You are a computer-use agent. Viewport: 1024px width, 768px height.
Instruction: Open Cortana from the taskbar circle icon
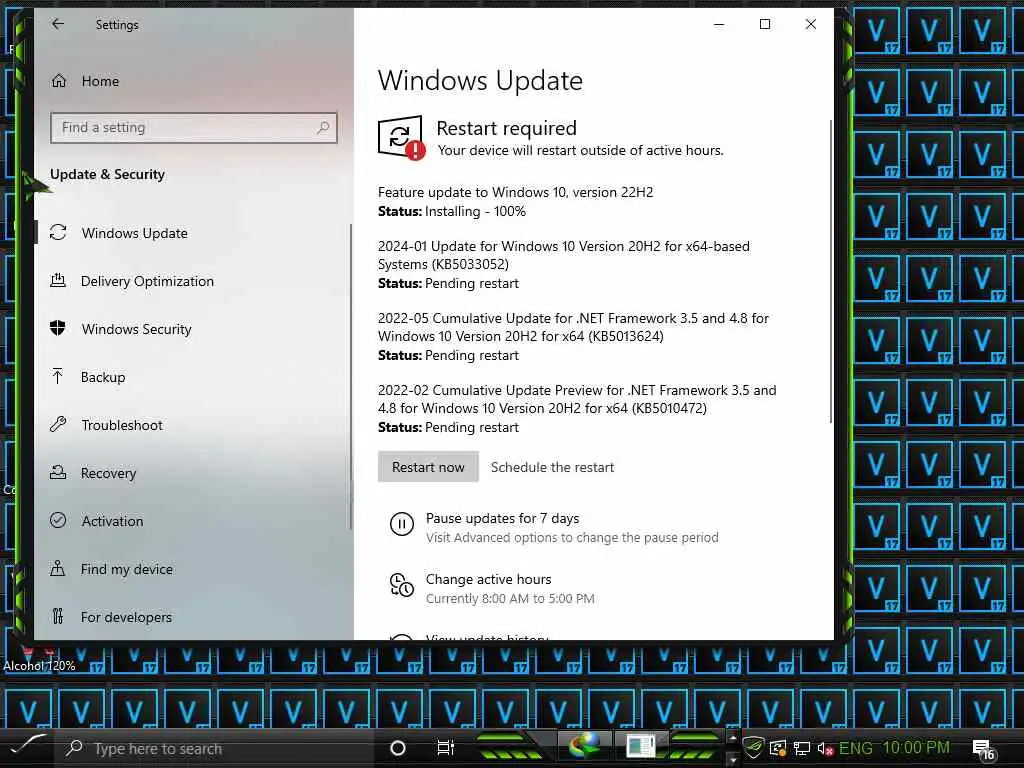point(397,748)
